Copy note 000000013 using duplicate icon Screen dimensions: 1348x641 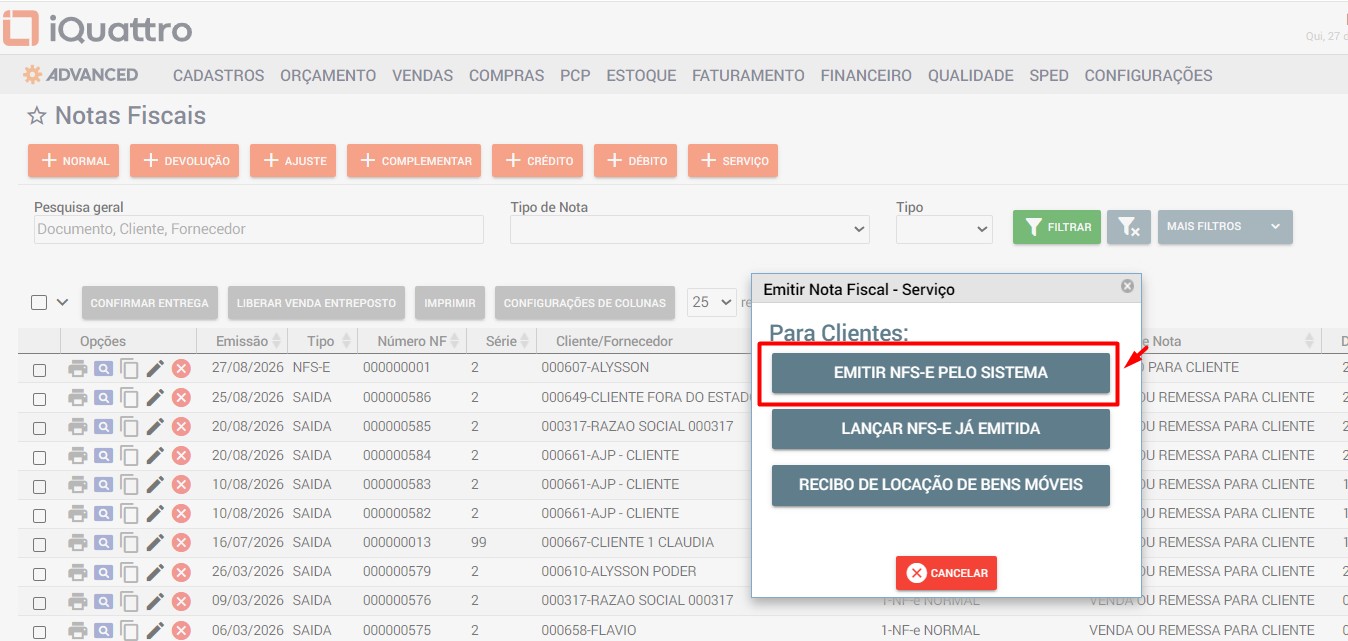(x=130, y=542)
